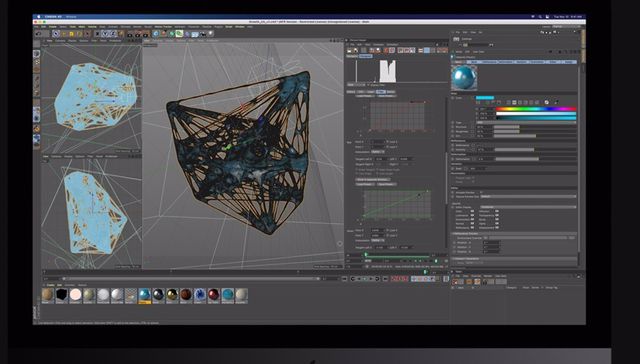640x364 pixels.
Task: Click the hue rainbow color slider
Action: 536,109
